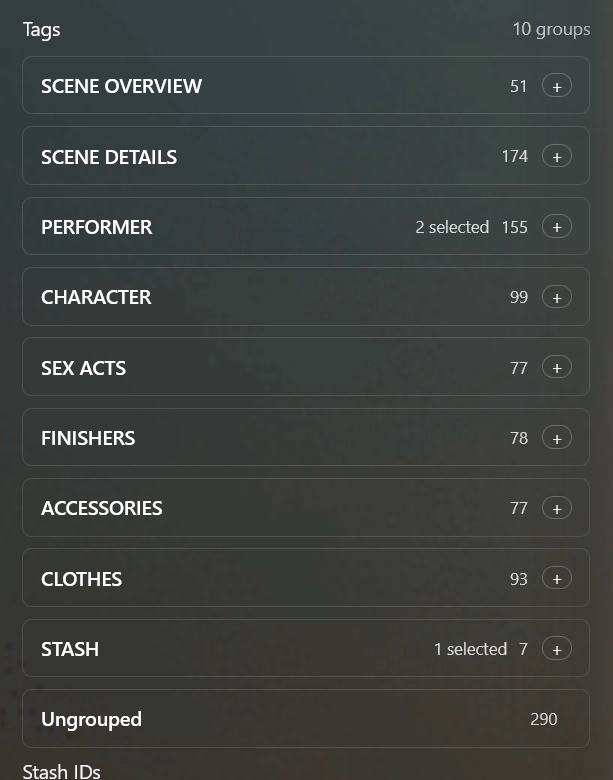Image resolution: width=613 pixels, height=780 pixels.
Task: Click the "1 selected" label on Stash
Action: (470, 649)
